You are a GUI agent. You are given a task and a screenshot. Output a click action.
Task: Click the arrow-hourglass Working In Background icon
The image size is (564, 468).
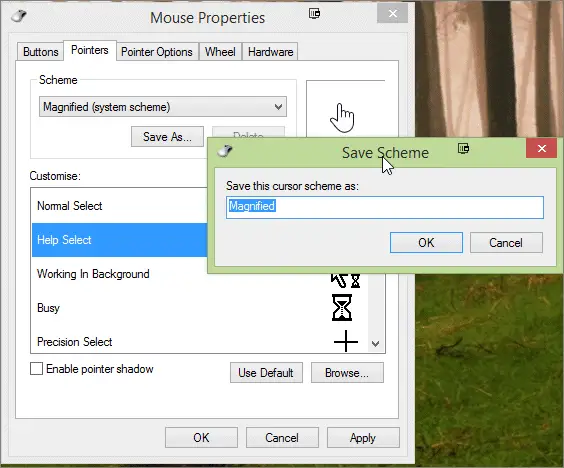[x=345, y=281]
